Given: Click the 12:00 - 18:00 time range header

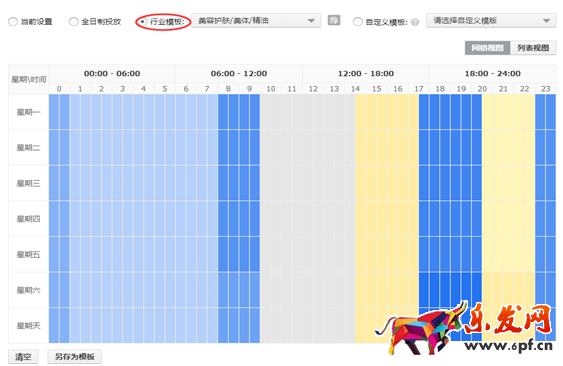Looking at the screenshot, I should 366,74.
